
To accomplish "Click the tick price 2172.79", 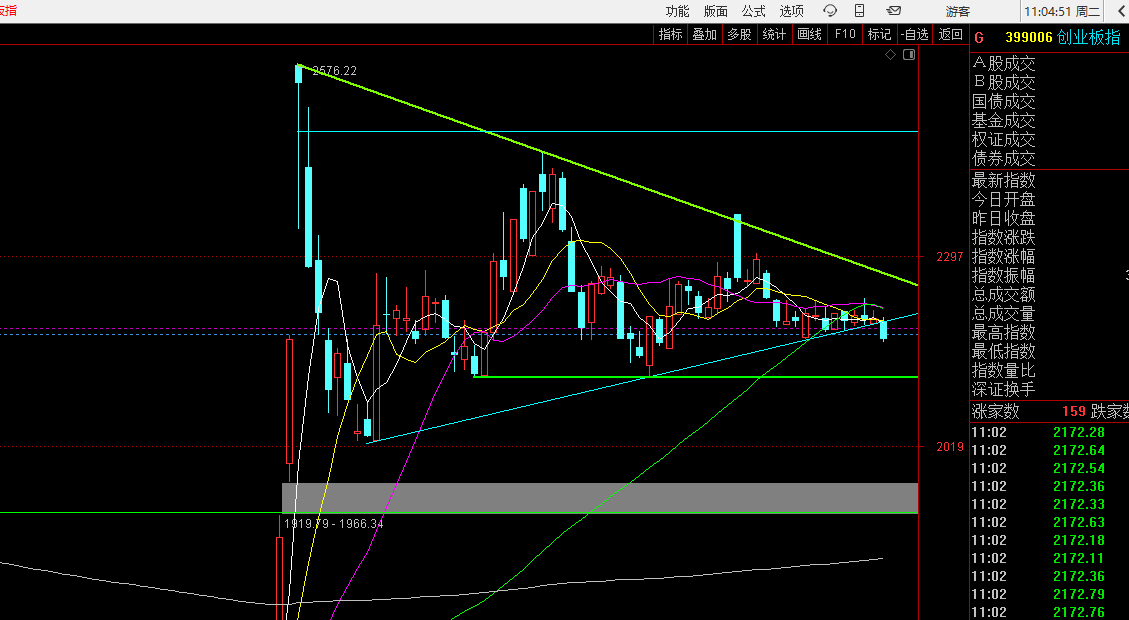I will click(x=1079, y=594).
